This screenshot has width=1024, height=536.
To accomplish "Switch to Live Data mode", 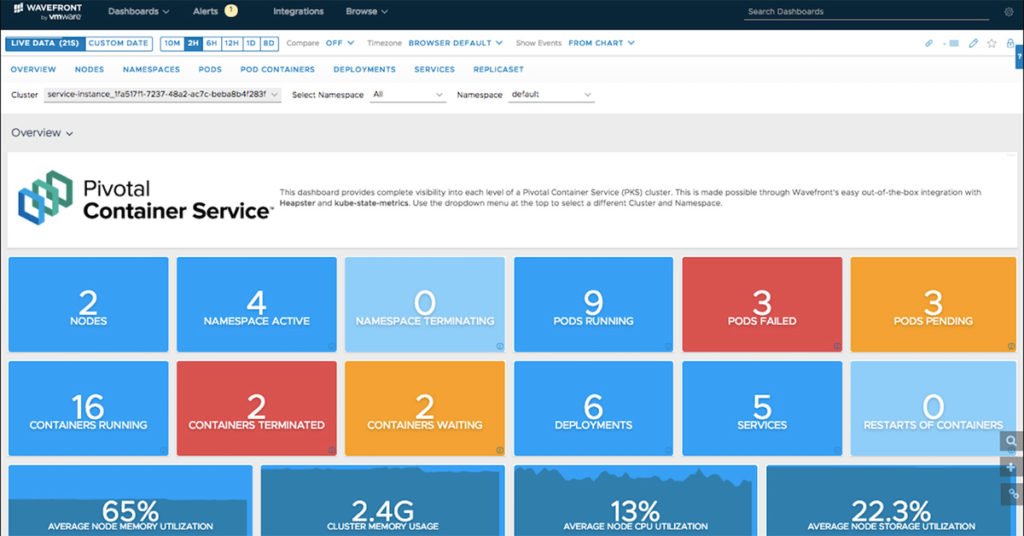I will [45, 43].
